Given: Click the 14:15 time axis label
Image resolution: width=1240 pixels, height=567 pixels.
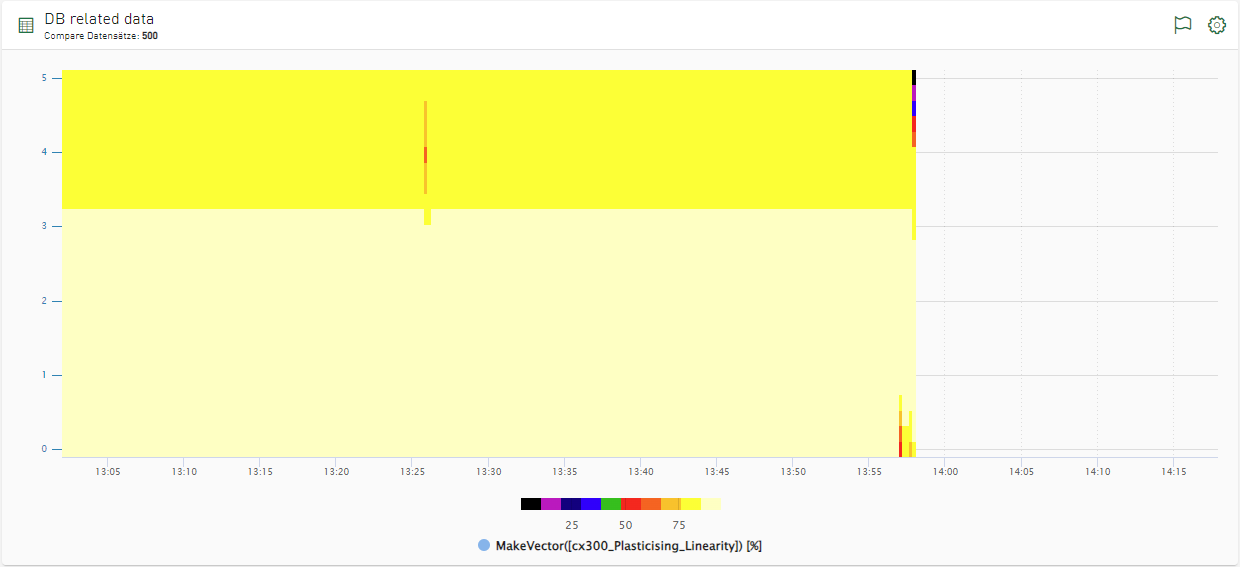Looking at the screenshot, I should pyautogui.click(x=1173, y=471).
